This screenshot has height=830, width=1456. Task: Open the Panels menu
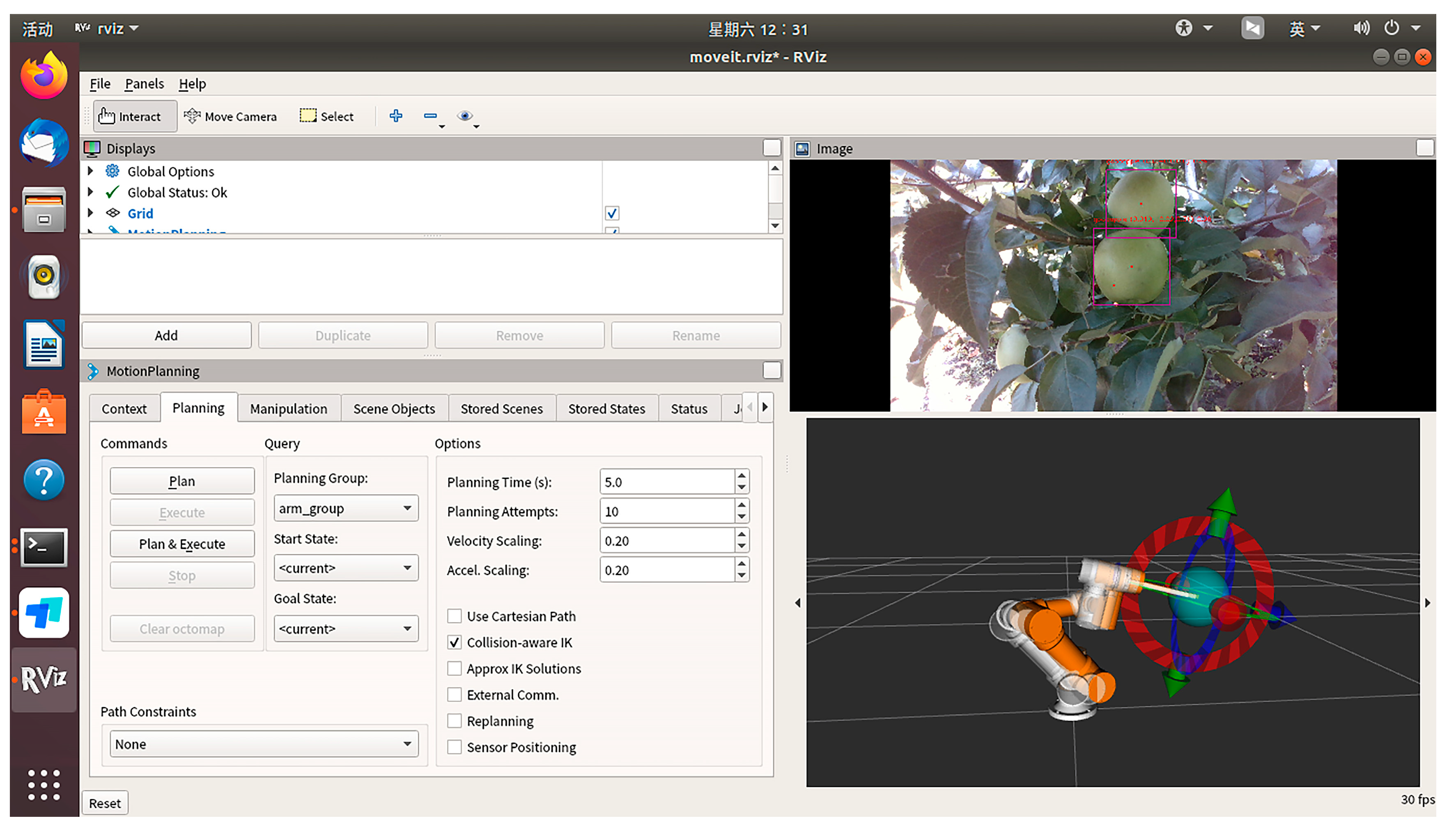pyautogui.click(x=144, y=84)
